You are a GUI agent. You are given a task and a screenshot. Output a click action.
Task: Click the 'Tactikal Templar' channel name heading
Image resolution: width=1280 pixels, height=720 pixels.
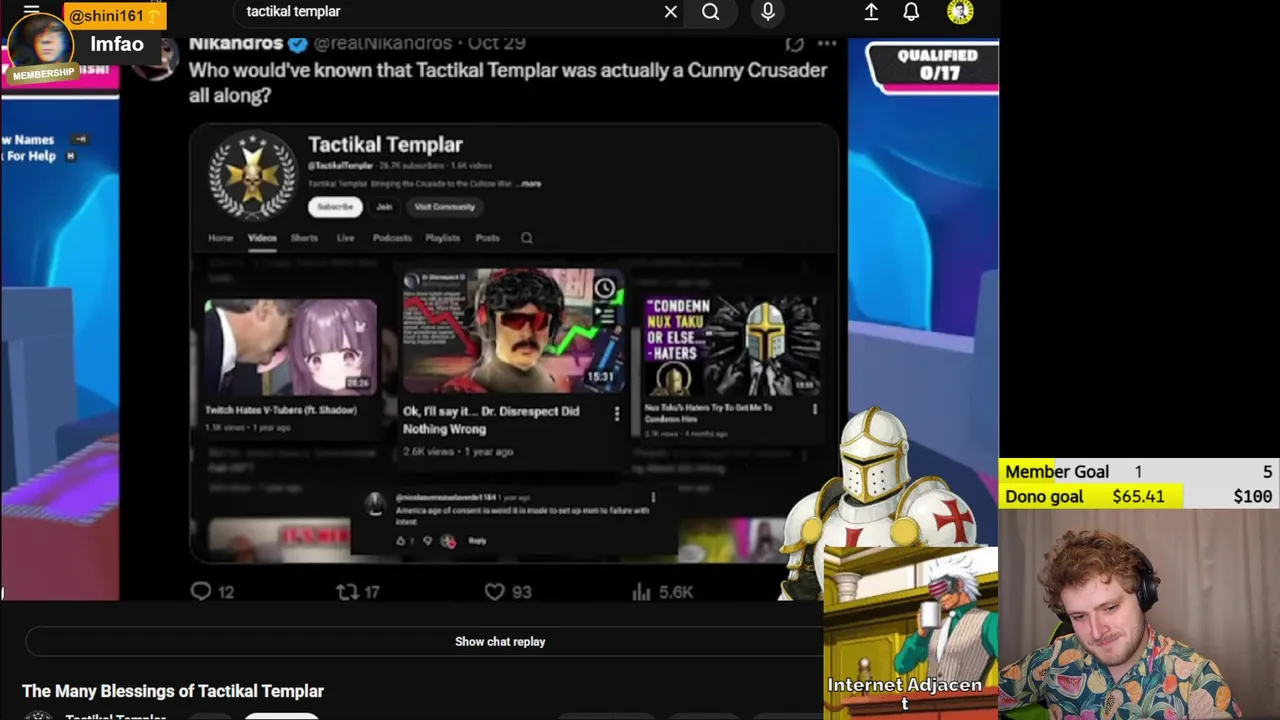385,145
